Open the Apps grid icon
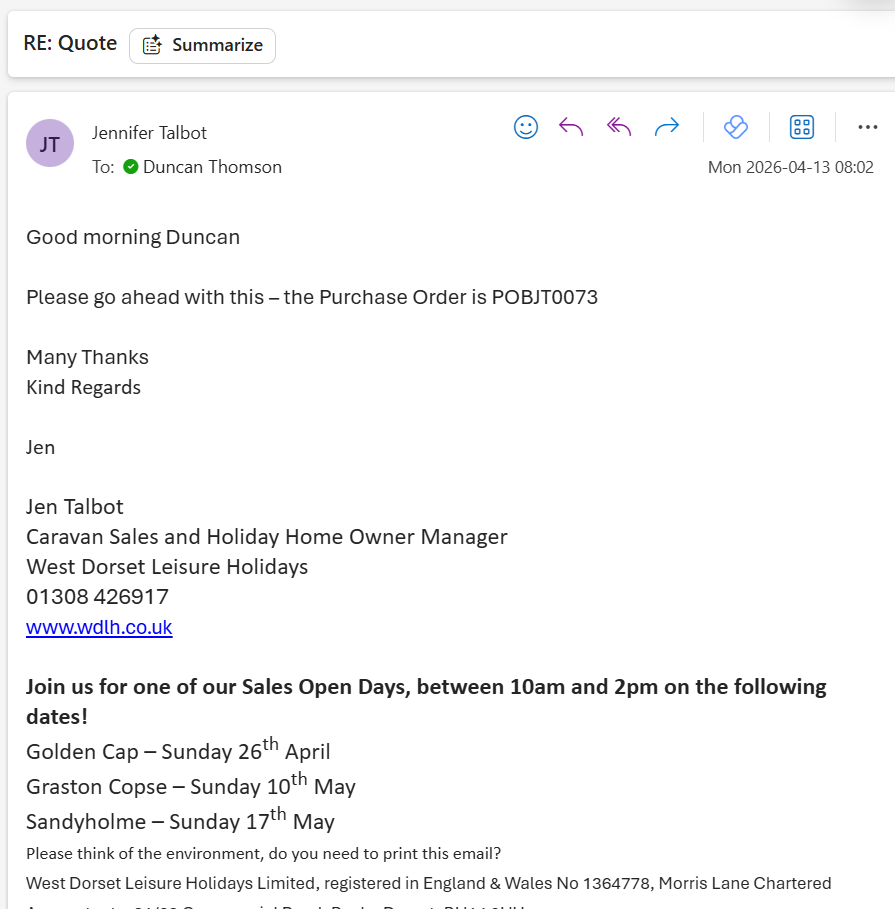The image size is (895, 909). pyautogui.click(x=802, y=127)
